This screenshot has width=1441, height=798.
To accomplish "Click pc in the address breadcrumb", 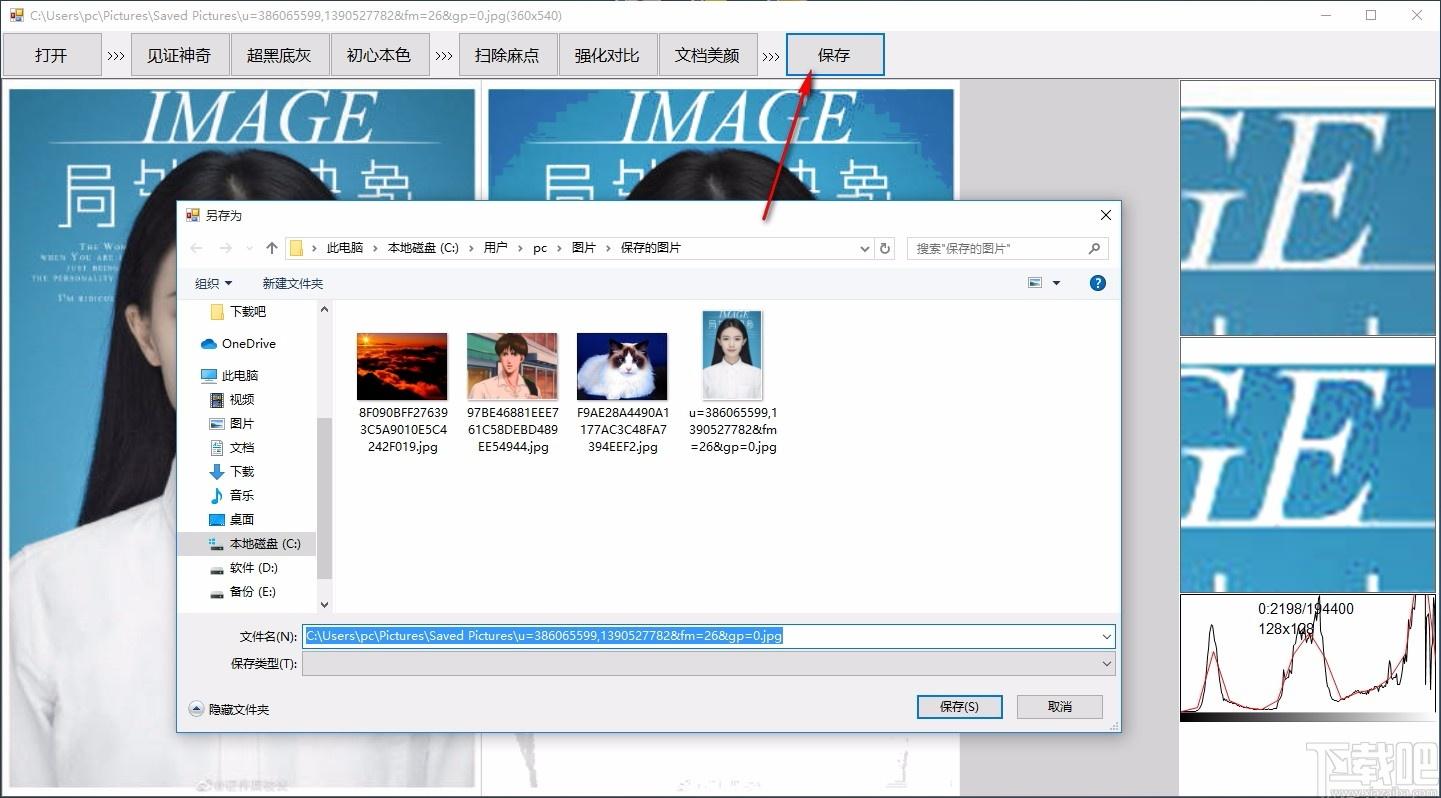I will (x=540, y=248).
